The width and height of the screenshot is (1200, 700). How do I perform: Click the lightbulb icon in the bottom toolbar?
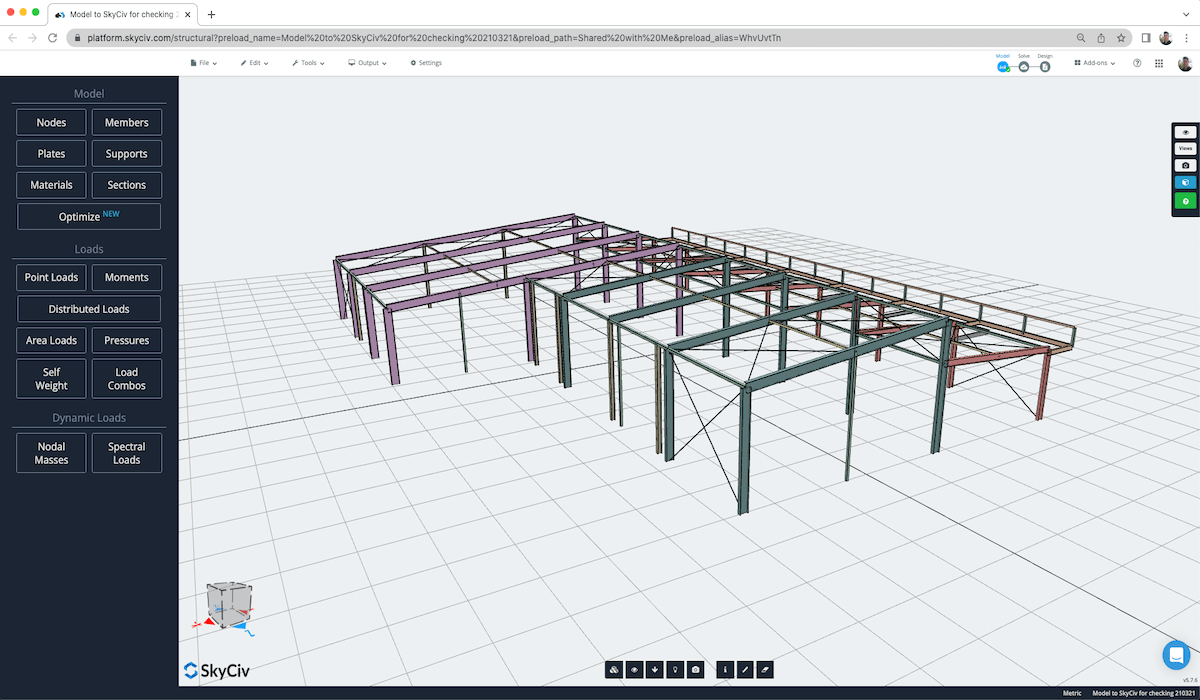(x=675, y=669)
